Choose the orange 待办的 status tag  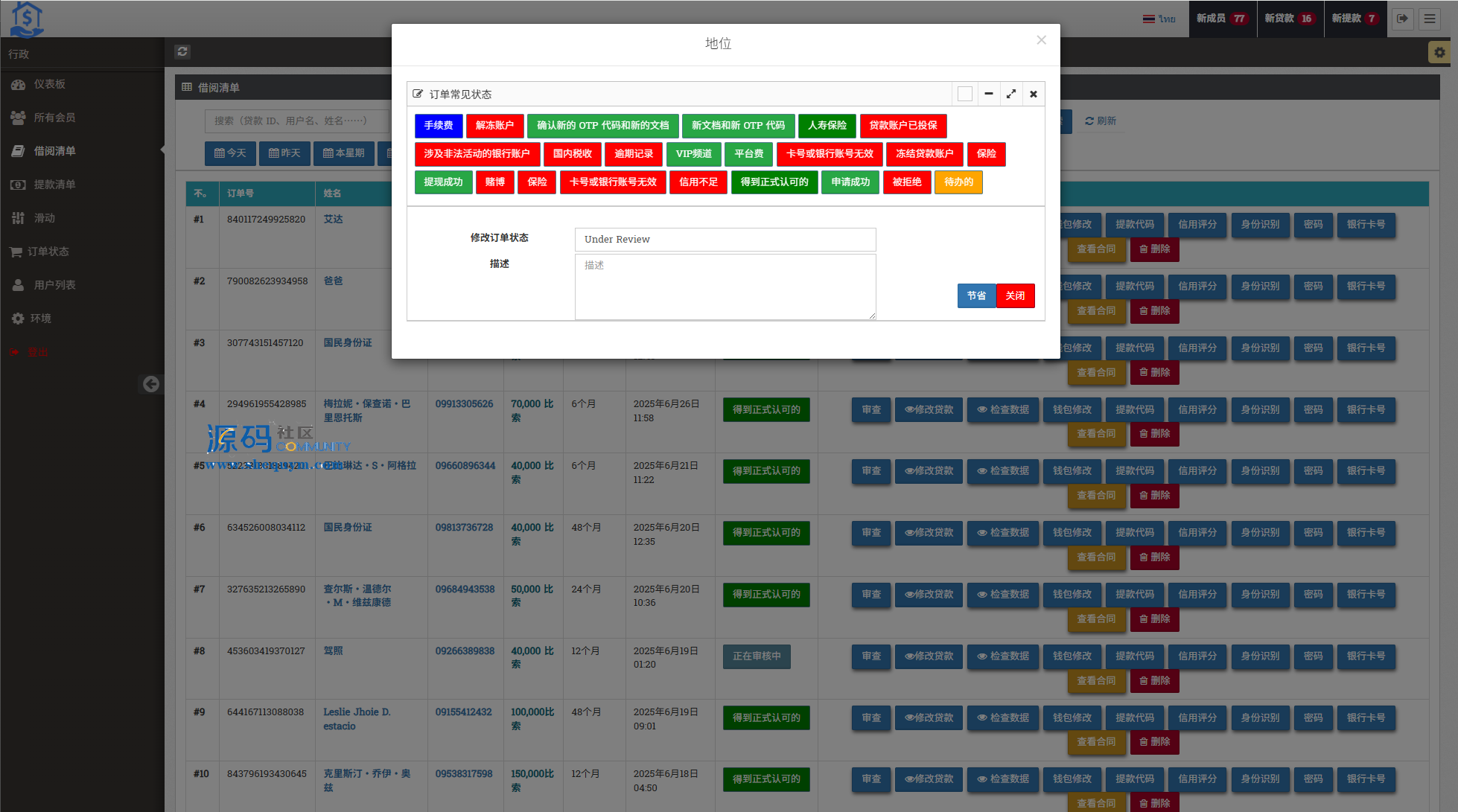(958, 182)
